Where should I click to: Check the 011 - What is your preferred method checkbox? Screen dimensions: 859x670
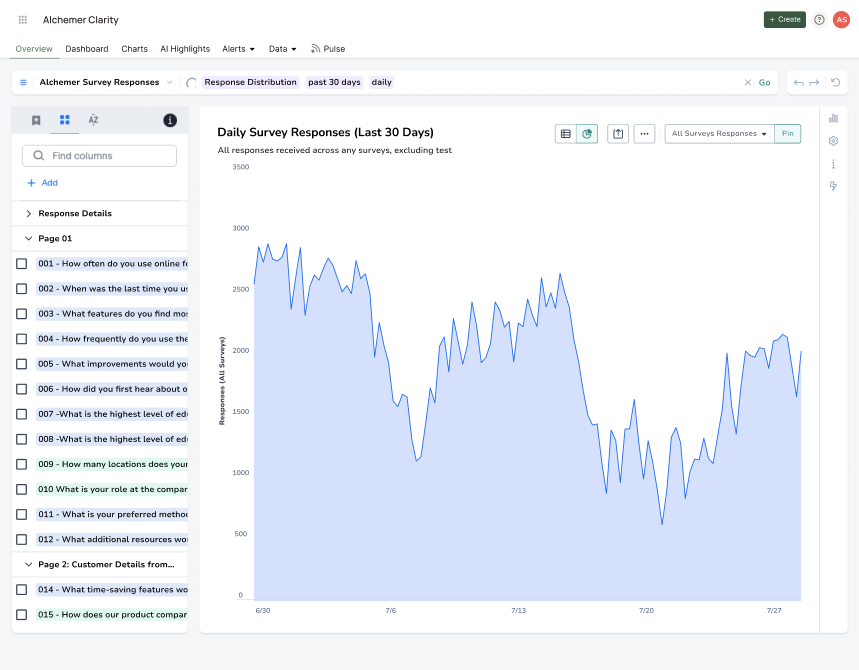[x=21, y=514]
